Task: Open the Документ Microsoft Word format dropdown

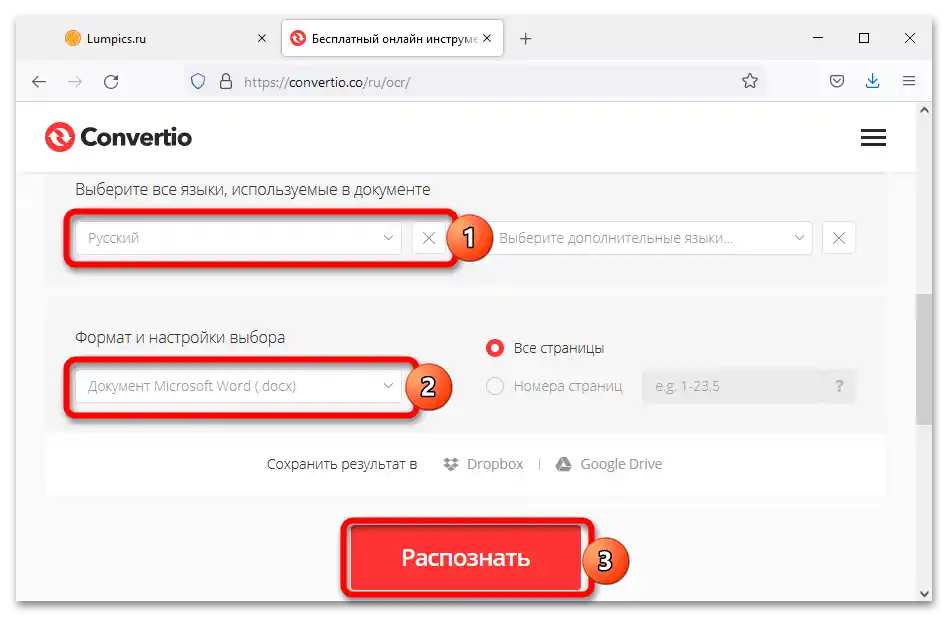Action: pyautogui.click(x=238, y=386)
